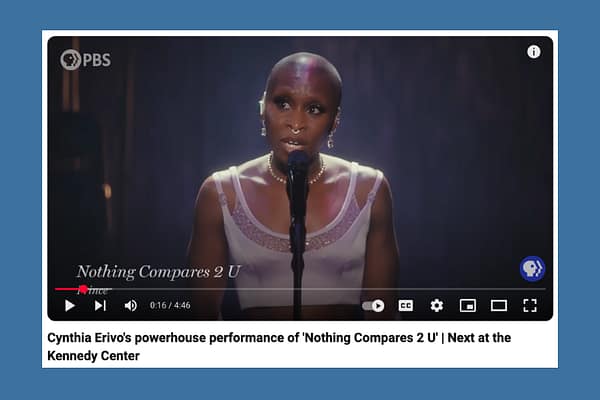Seek by clicking the unplayed gray progress bar
This screenshot has width=600, height=400.
coord(316,289)
